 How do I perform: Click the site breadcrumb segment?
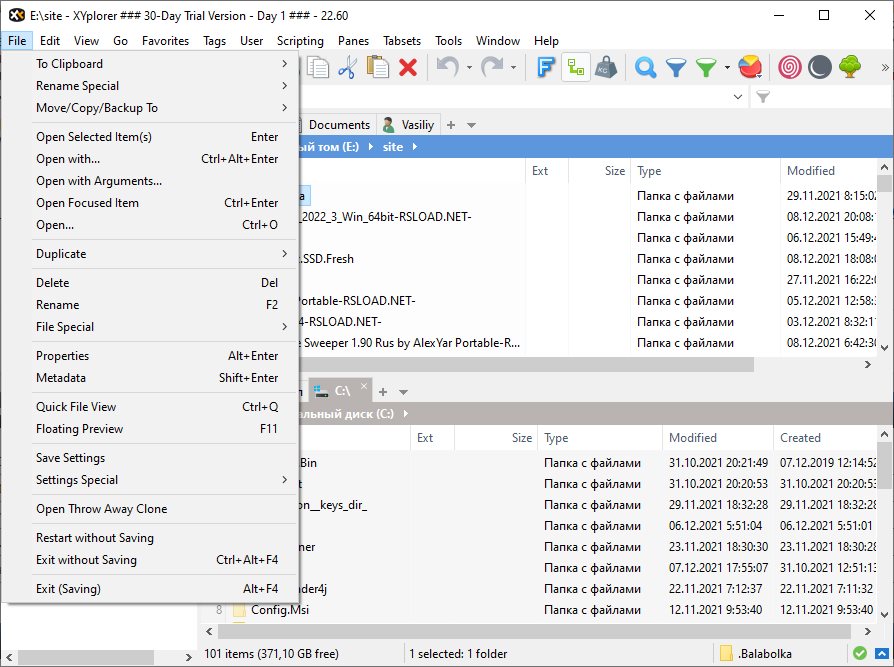pos(393,147)
